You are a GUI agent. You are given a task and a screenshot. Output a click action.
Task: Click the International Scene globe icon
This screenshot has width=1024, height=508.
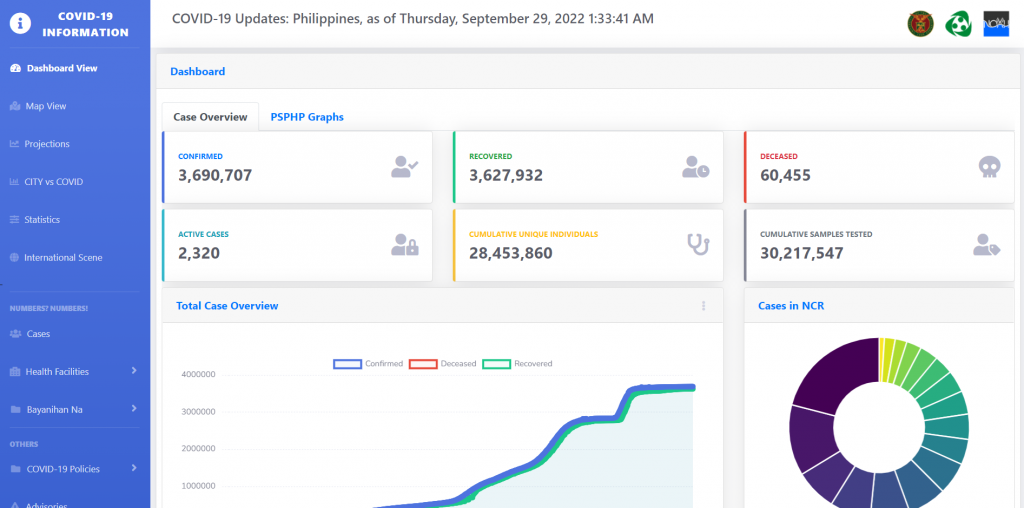(x=14, y=258)
